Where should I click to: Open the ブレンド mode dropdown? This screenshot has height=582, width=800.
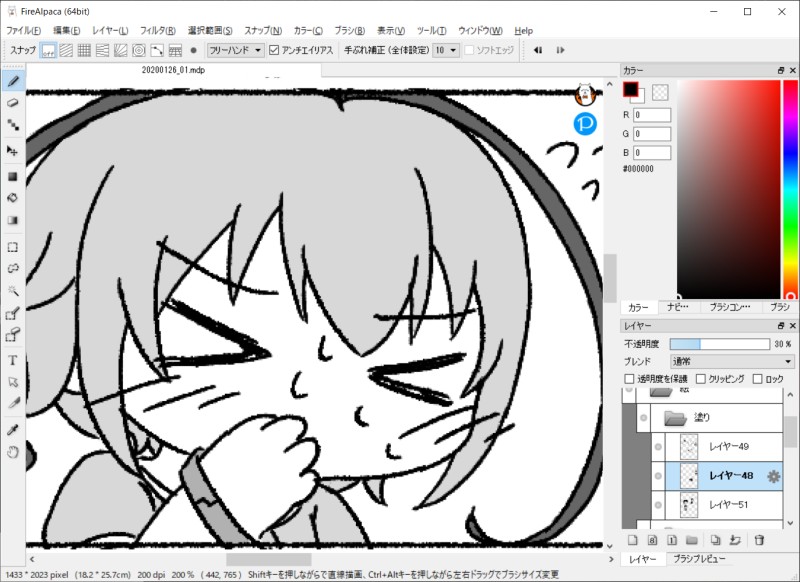click(x=732, y=362)
